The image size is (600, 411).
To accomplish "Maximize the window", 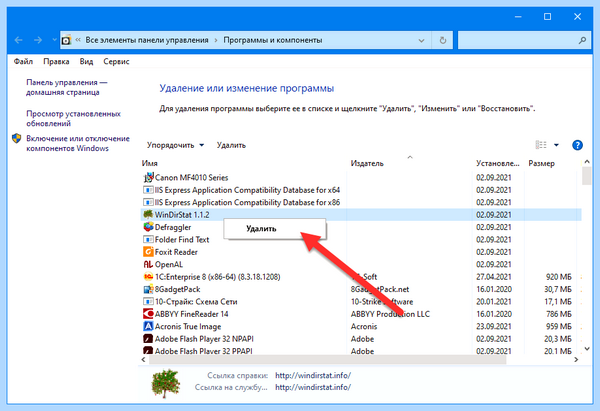I will pyautogui.click(x=547, y=17).
